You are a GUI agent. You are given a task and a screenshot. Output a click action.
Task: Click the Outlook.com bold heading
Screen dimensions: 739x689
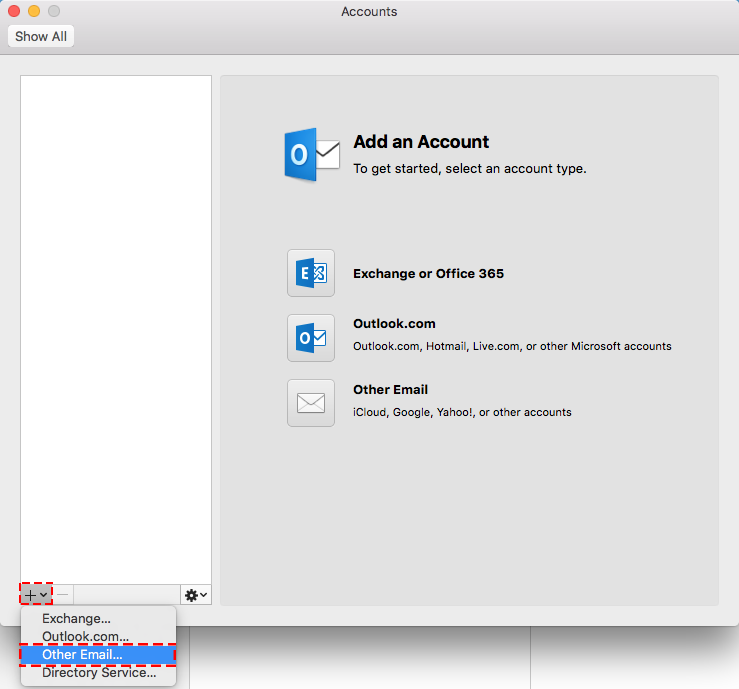tap(394, 324)
